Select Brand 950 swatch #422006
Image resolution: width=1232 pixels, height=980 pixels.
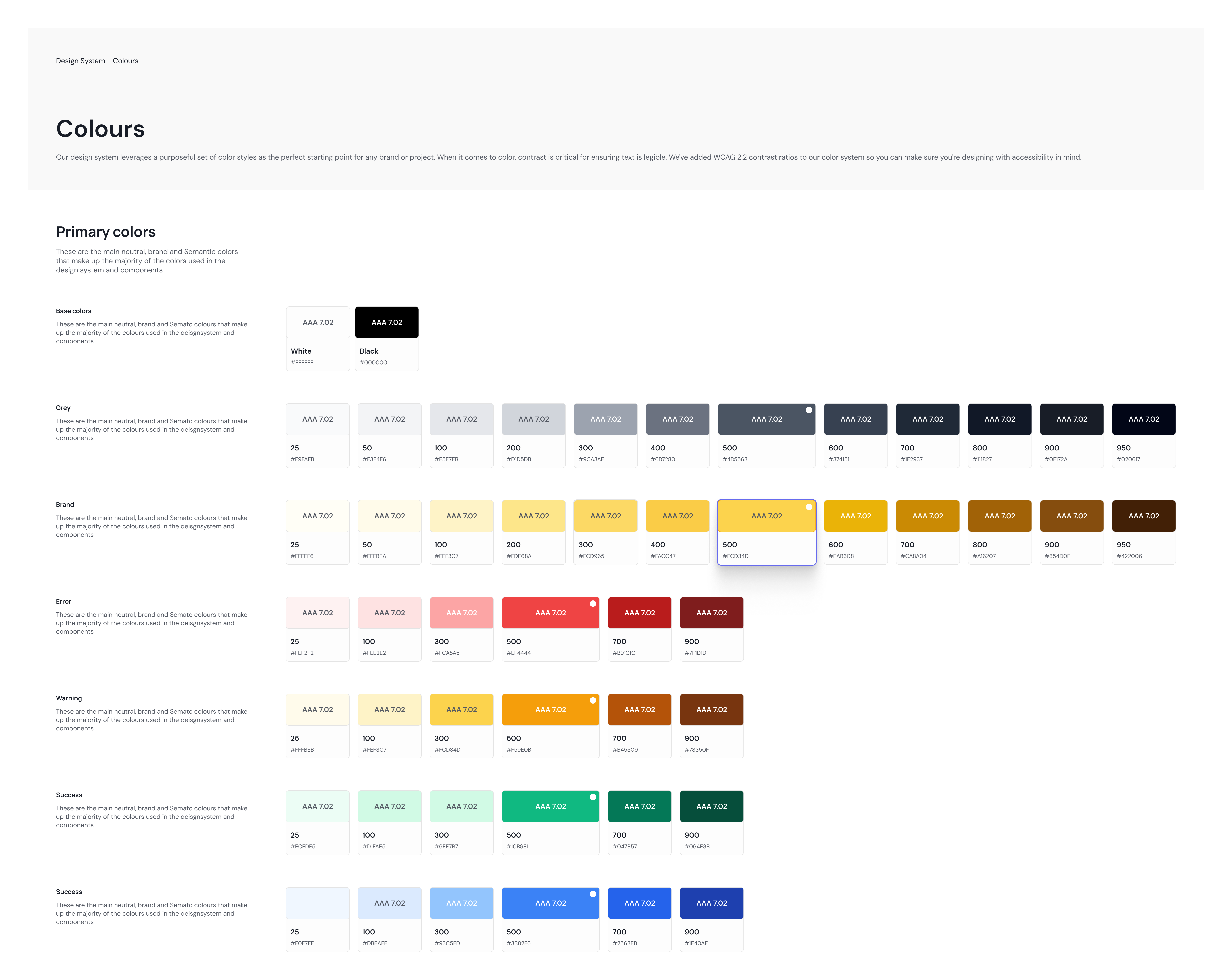tap(1144, 532)
